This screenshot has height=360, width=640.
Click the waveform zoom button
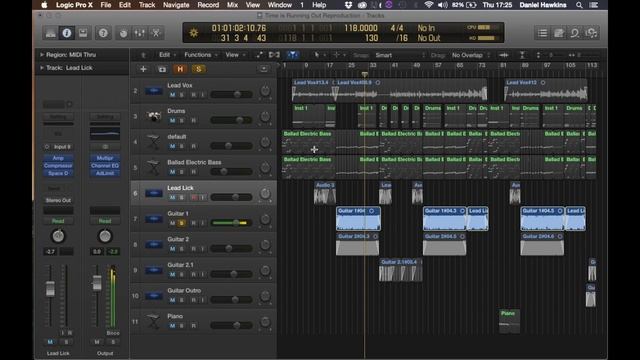tap(504, 55)
